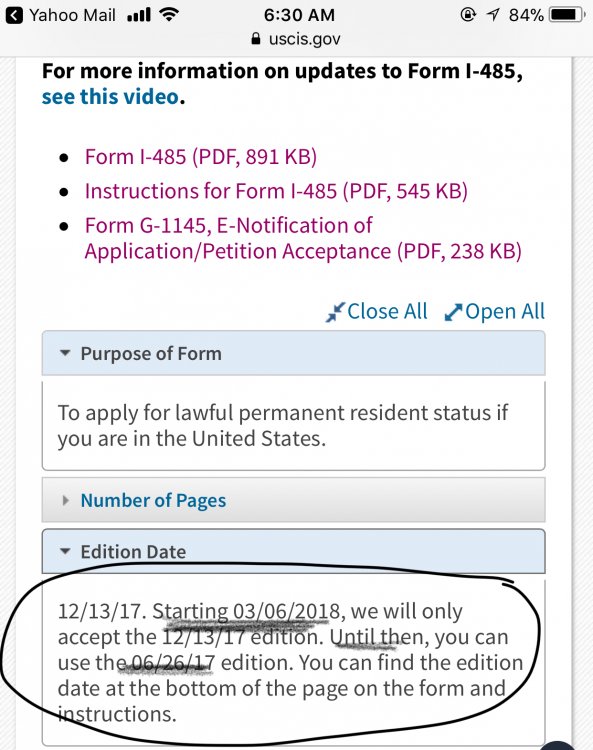Tap the battery icon in status bar
Viewport: 593px width, 750px height.
(x=567, y=15)
